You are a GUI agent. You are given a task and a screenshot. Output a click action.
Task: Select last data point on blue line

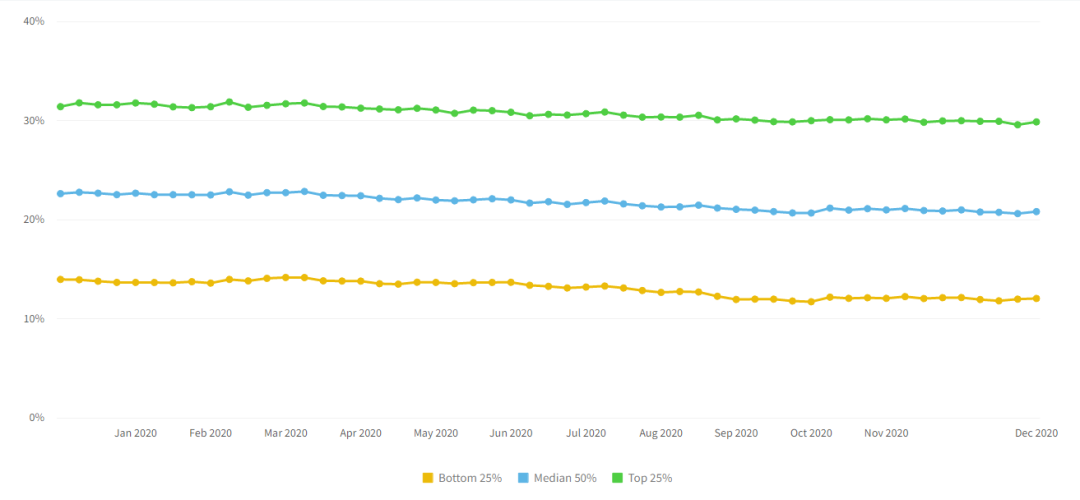(1037, 211)
